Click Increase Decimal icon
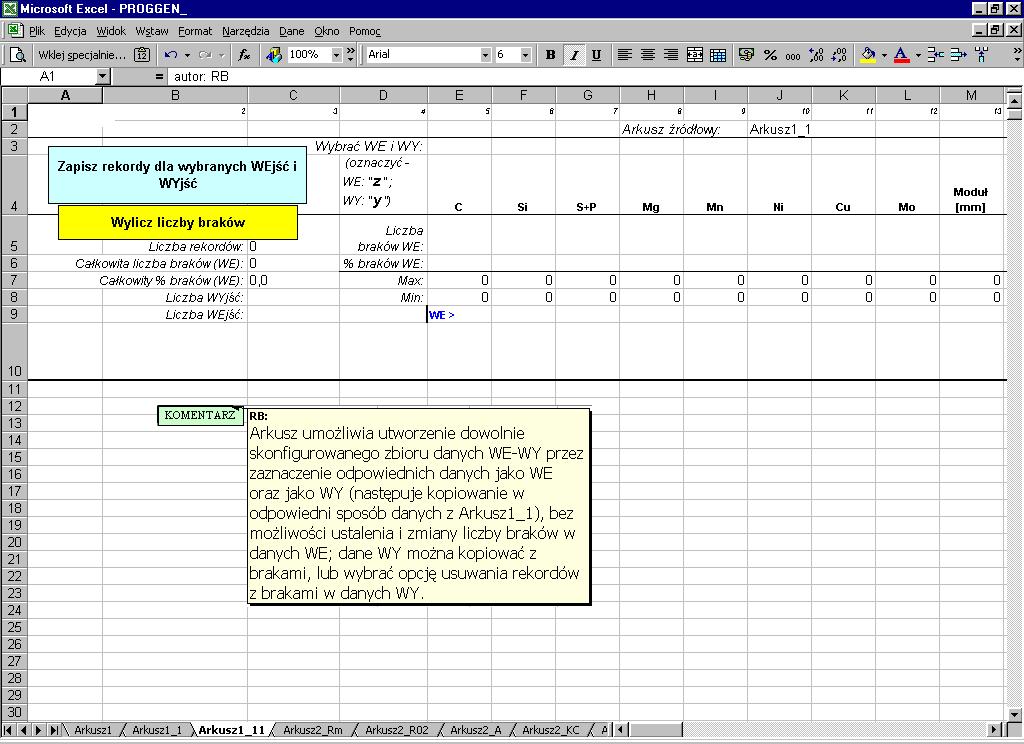This screenshot has height=744, width=1024. click(816, 55)
